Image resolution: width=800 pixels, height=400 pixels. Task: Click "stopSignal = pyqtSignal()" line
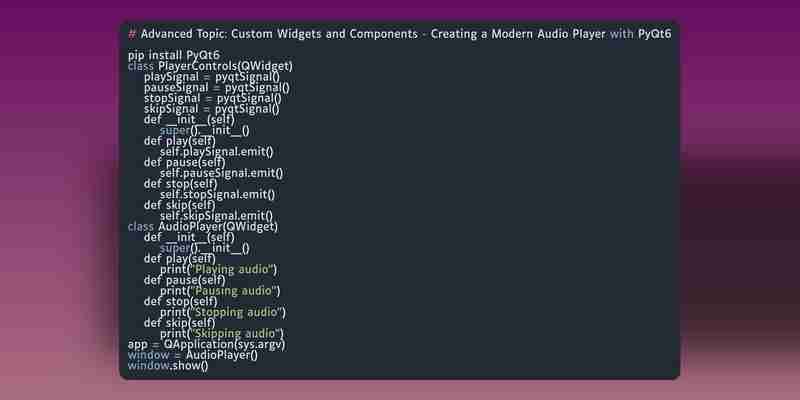click(x=213, y=98)
